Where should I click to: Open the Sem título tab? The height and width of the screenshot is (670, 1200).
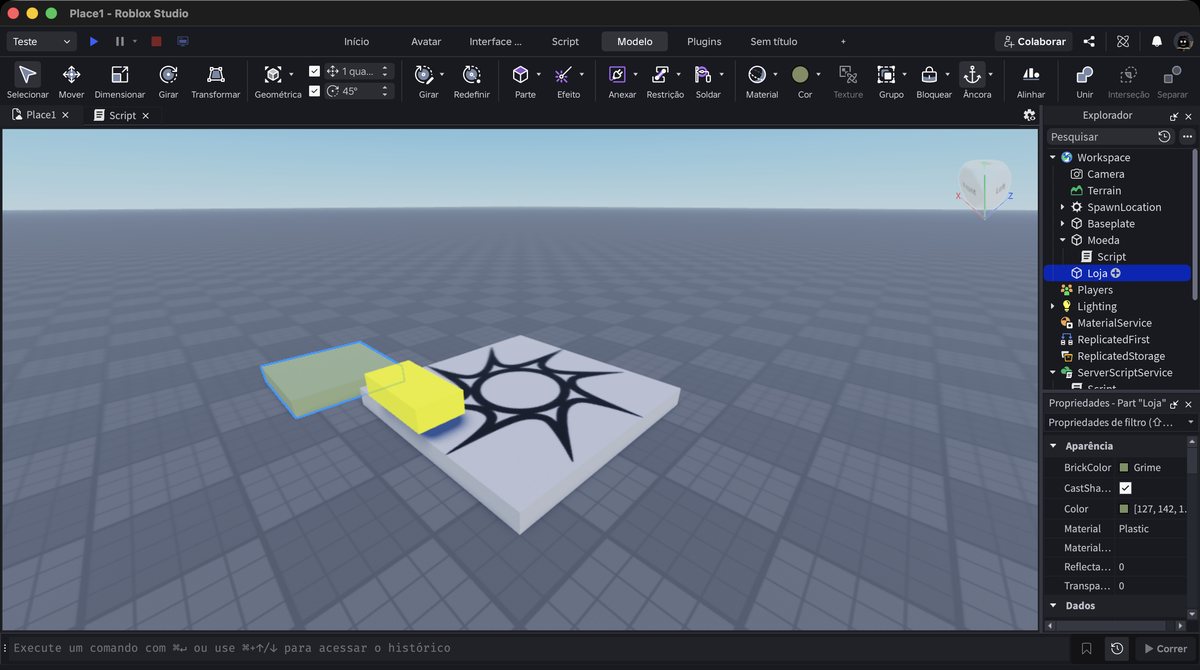point(774,41)
